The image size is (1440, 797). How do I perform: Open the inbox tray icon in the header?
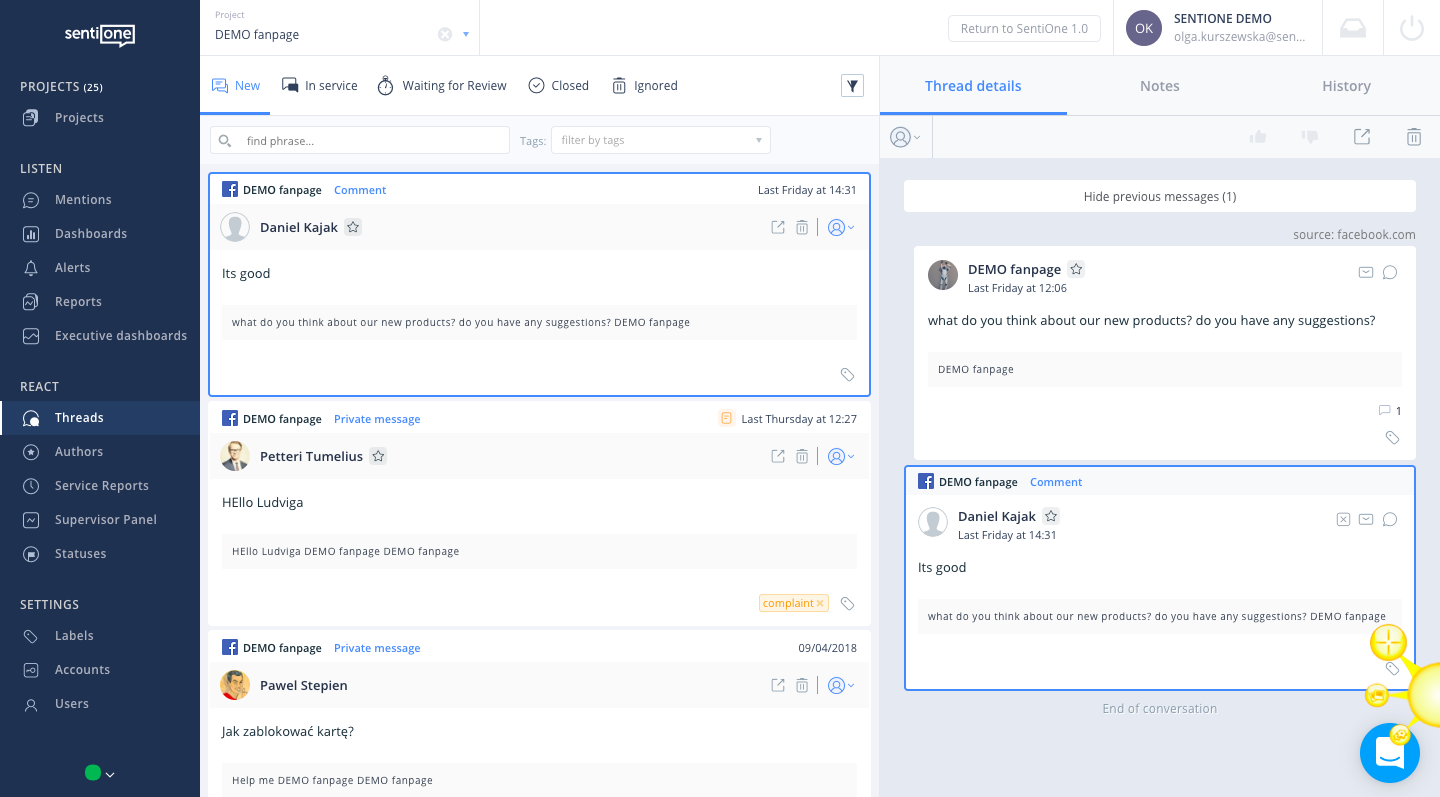[x=1353, y=29]
